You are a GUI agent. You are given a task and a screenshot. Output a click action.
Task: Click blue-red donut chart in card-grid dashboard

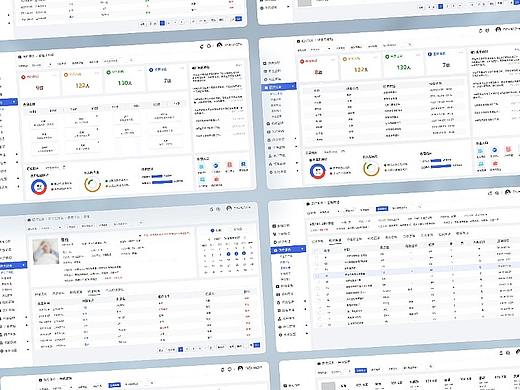pyautogui.click(x=39, y=187)
